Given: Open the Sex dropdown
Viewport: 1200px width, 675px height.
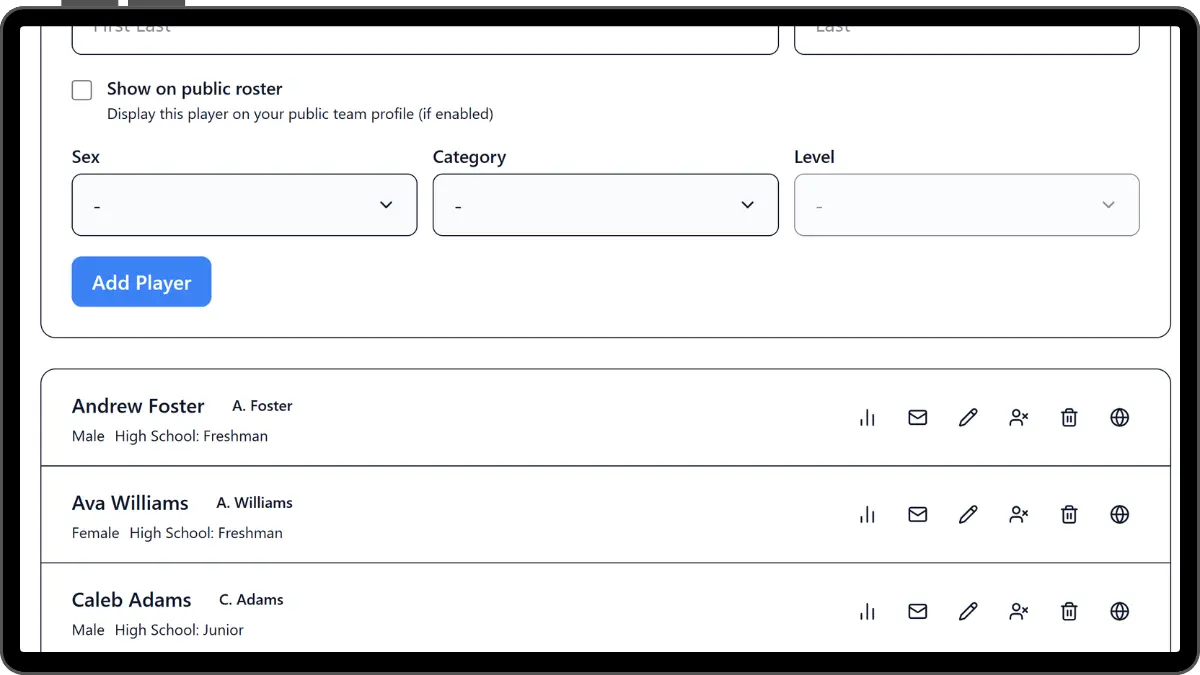Looking at the screenshot, I should (x=244, y=204).
